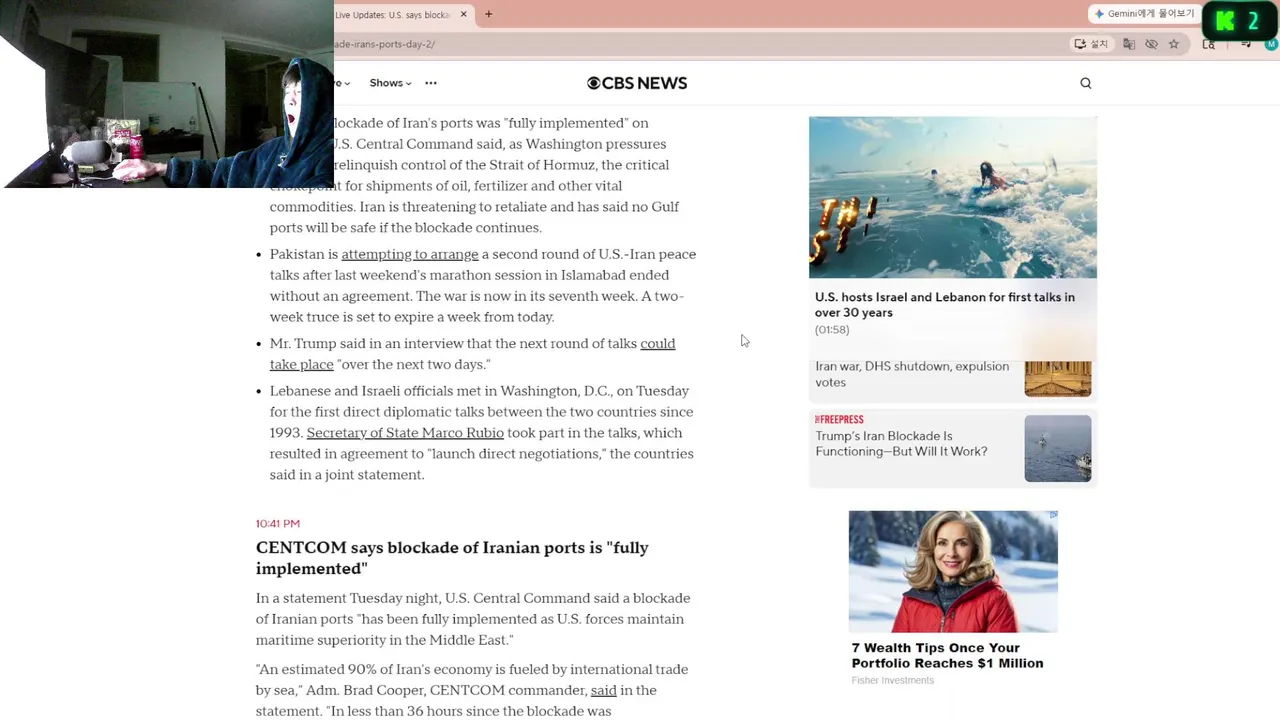
Task: Click the Fisher Investments advertiser label
Action: tap(892, 681)
